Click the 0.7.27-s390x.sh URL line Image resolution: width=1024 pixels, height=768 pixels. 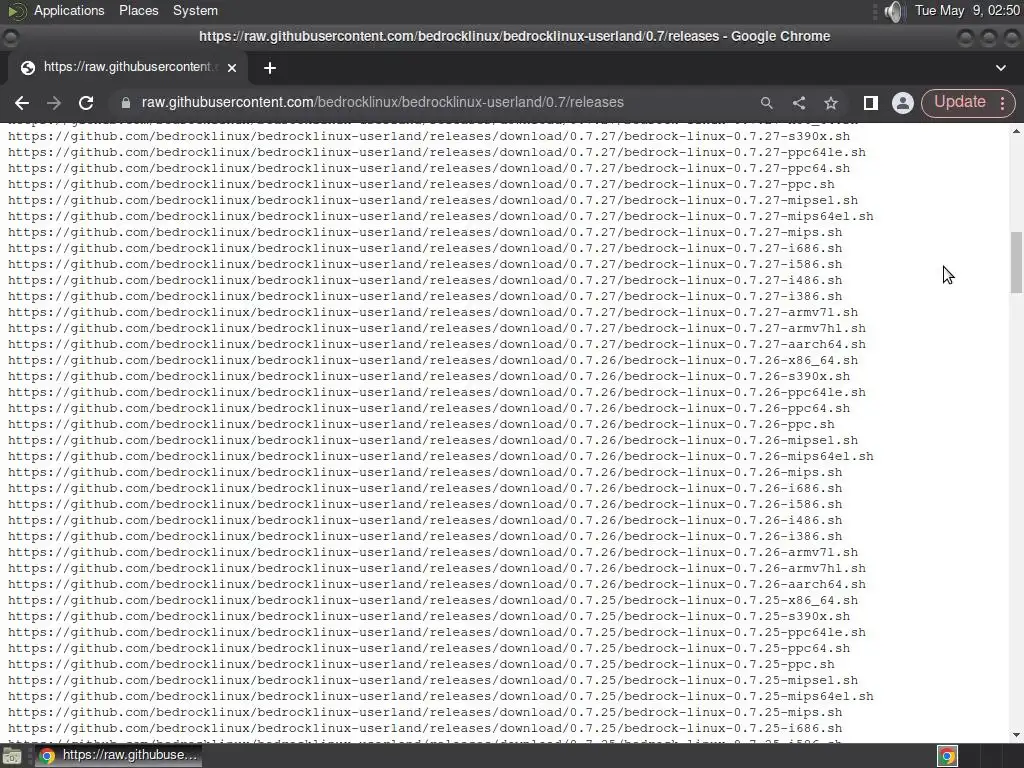tap(429, 136)
